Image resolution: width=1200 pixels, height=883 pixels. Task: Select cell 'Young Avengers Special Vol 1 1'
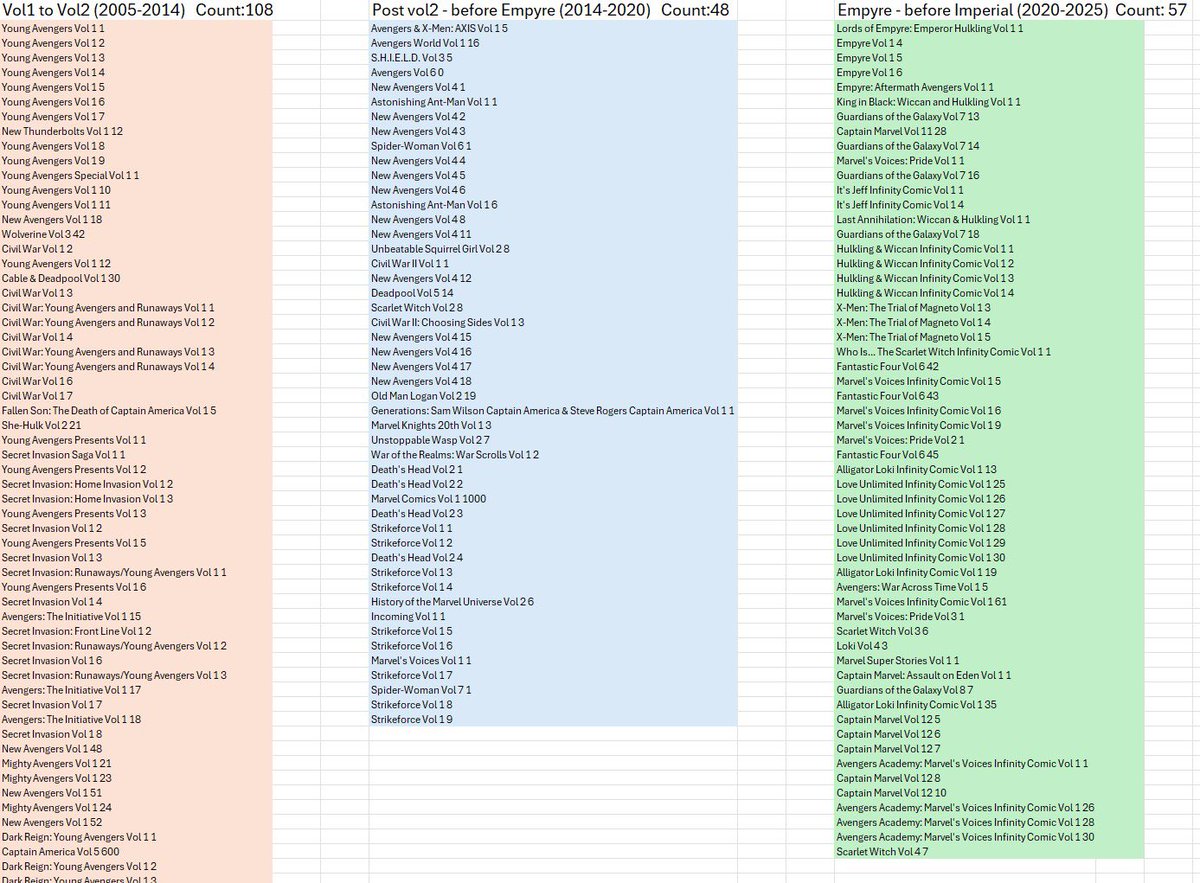coord(136,176)
